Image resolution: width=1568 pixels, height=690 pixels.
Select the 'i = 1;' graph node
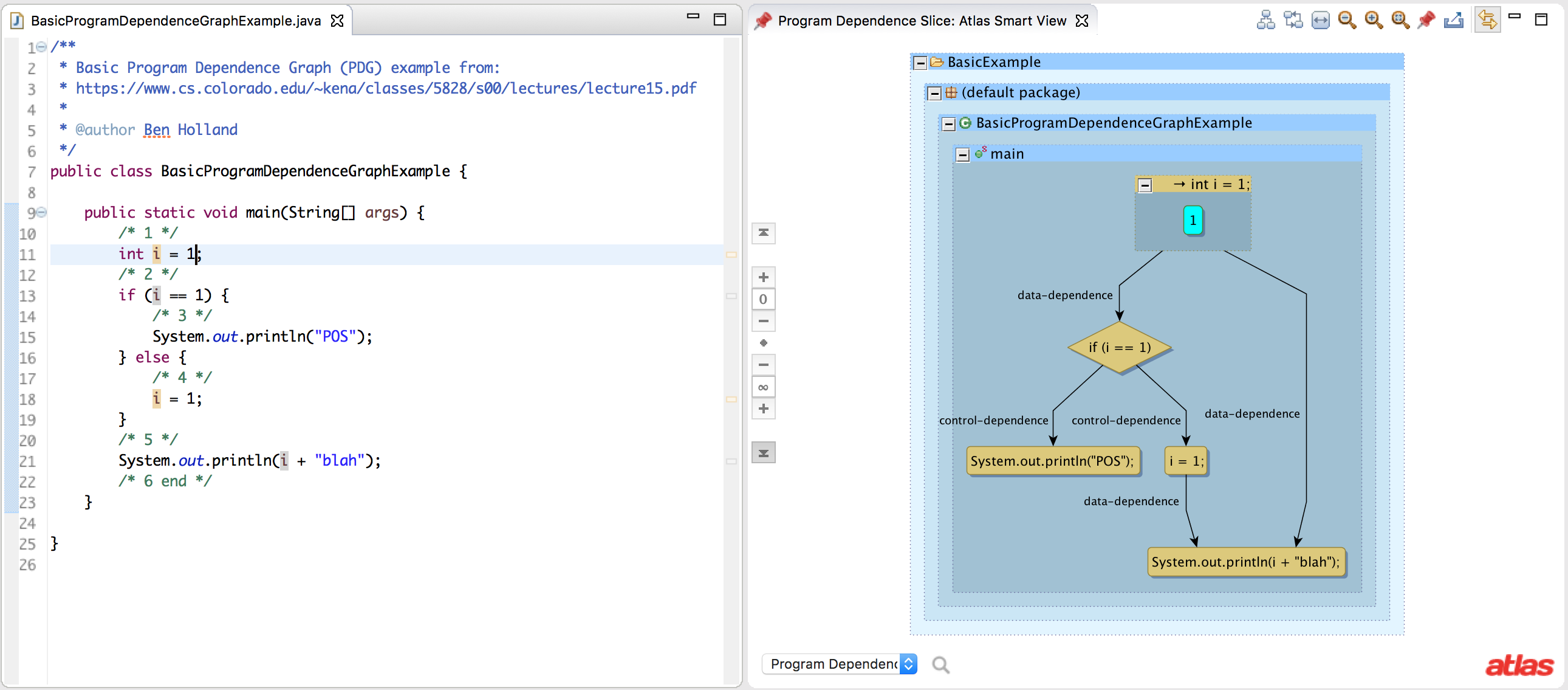(x=1186, y=461)
